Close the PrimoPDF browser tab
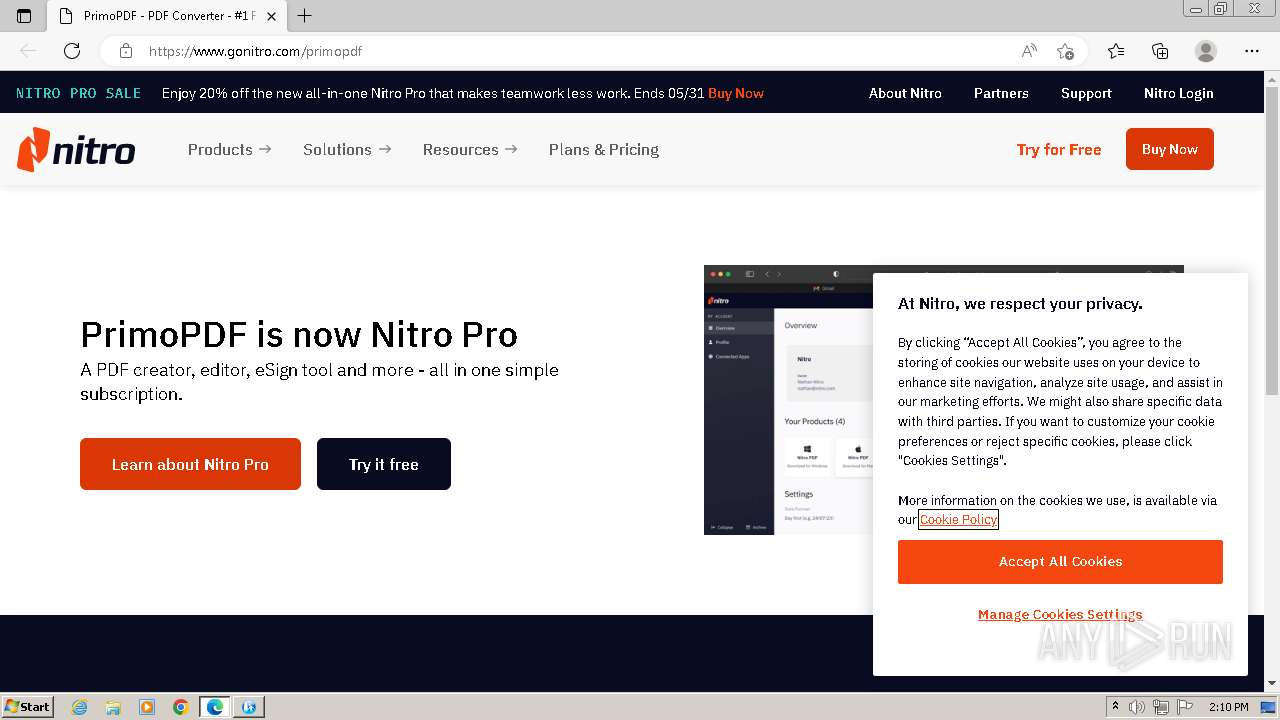This screenshot has height=720, width=1280. click(271, 16)
